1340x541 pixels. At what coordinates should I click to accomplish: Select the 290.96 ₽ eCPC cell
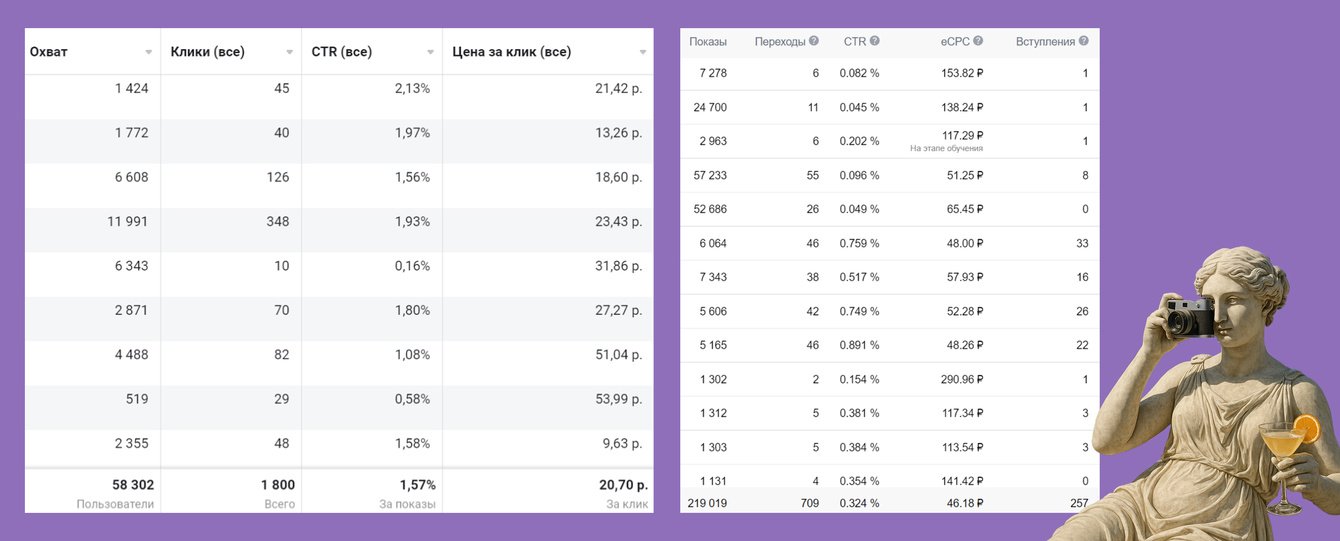[956, 379]
